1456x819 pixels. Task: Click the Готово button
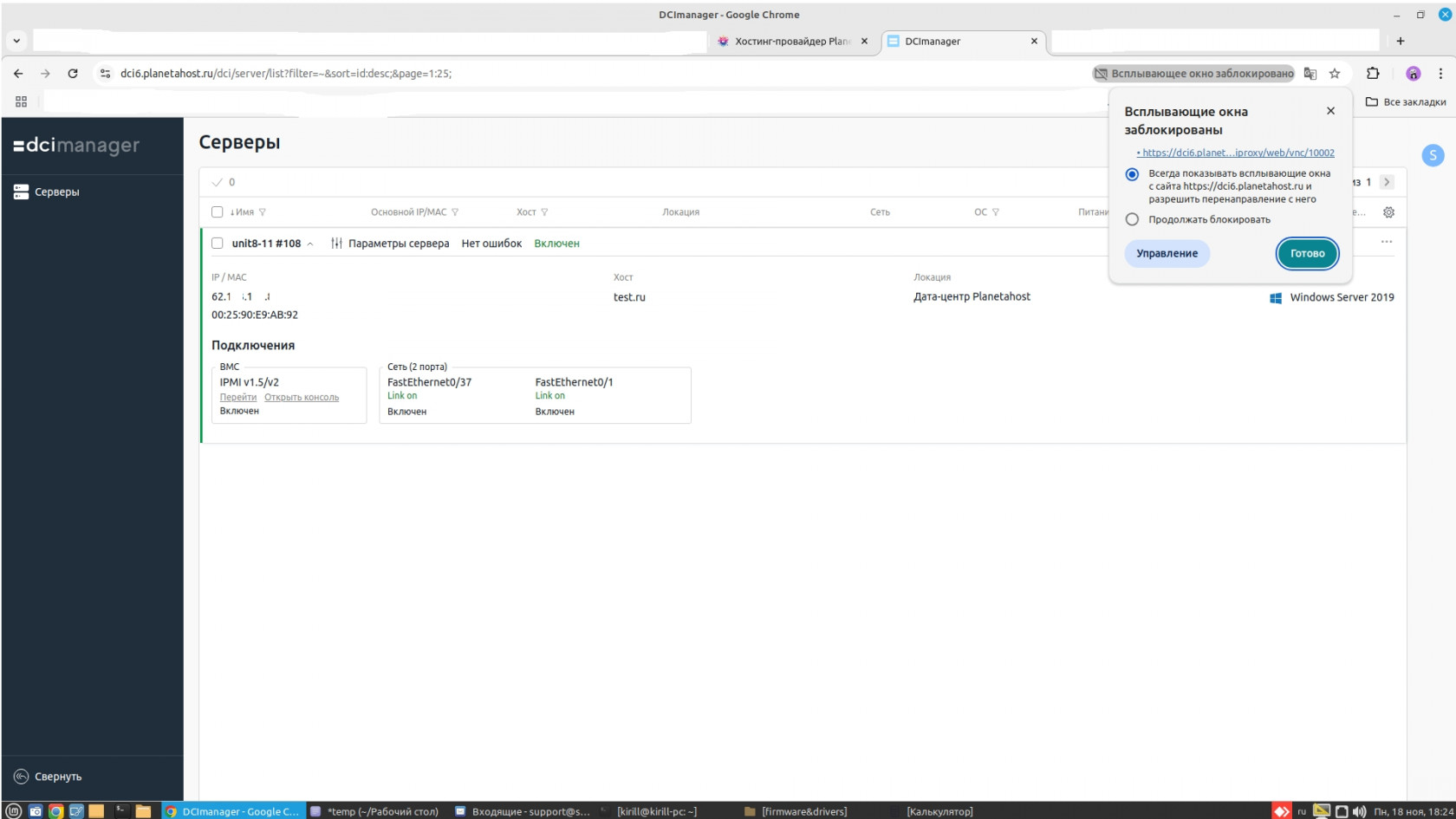point(1307,253)
